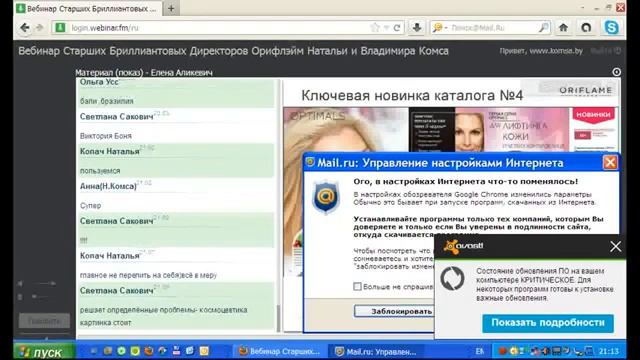The height and width of the screenshot is (360, 640).
Task: Click the avast update refresh icon
Action: click(452, 278)
